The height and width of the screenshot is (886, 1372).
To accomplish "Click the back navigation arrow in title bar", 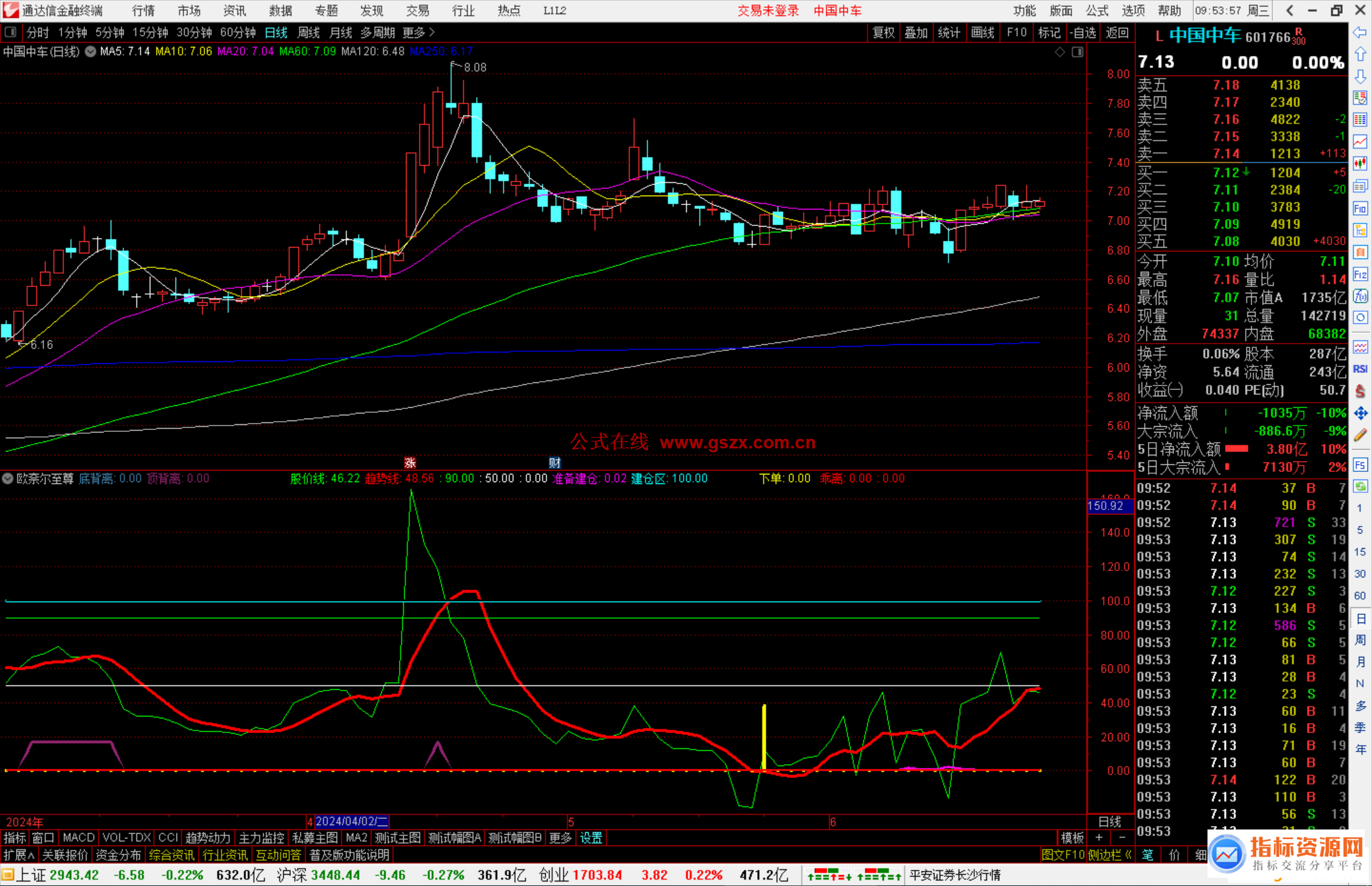I will [1289, 10].
